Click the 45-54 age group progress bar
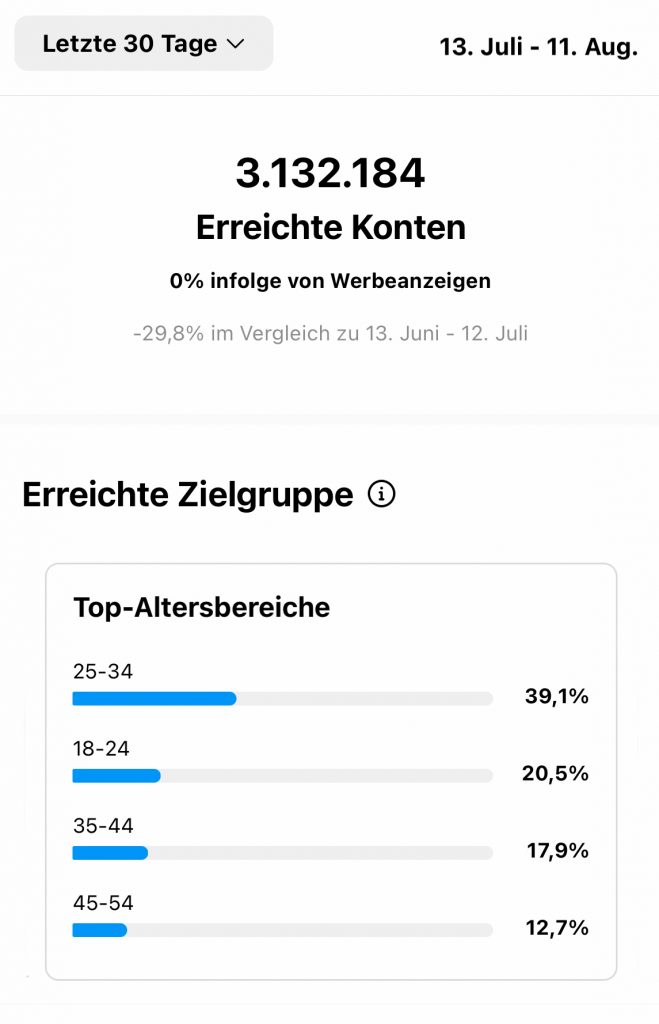This screenshot has height=1024, width=659. (282, 930)
